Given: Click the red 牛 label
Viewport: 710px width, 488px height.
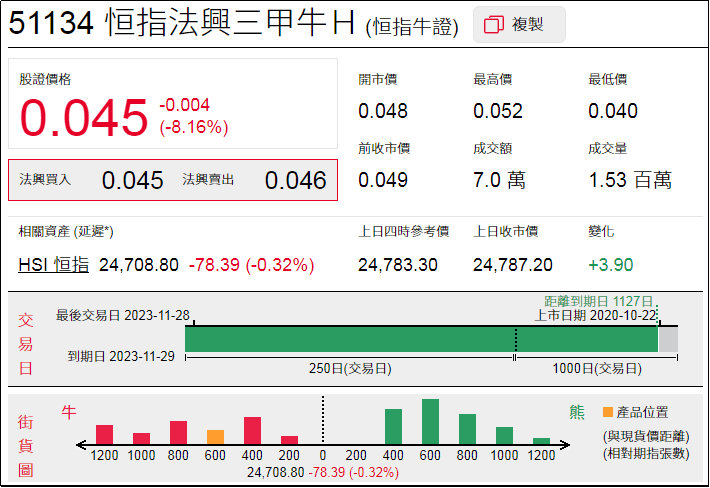Looking at the screenshot, I should [x=69, y=412].
